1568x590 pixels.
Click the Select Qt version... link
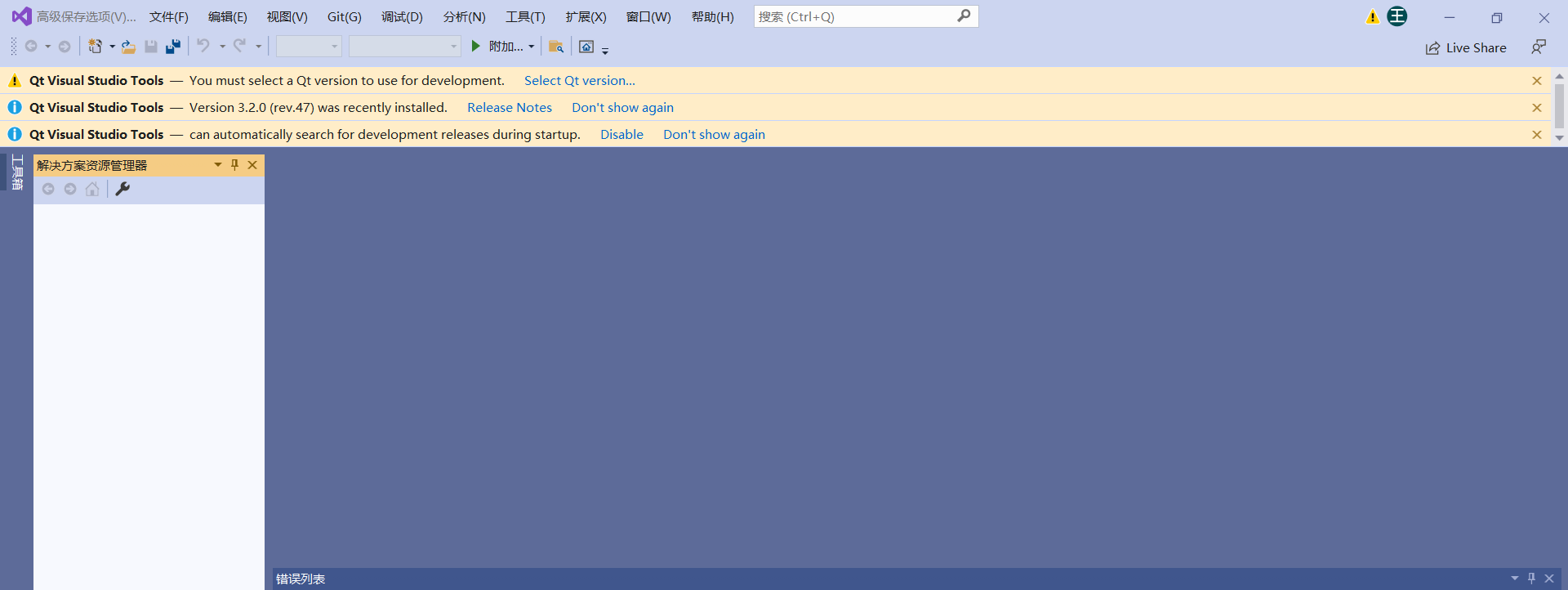(579, 80)
